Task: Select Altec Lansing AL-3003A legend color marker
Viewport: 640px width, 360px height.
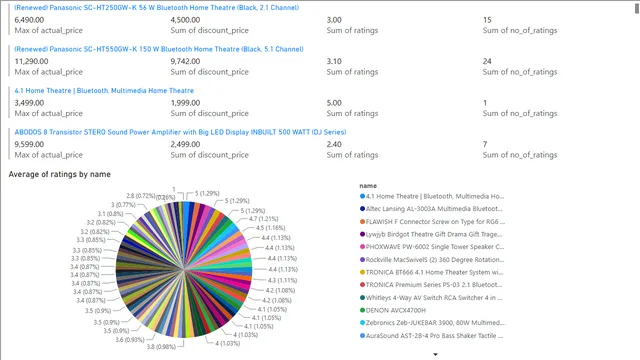Action: 362,209
